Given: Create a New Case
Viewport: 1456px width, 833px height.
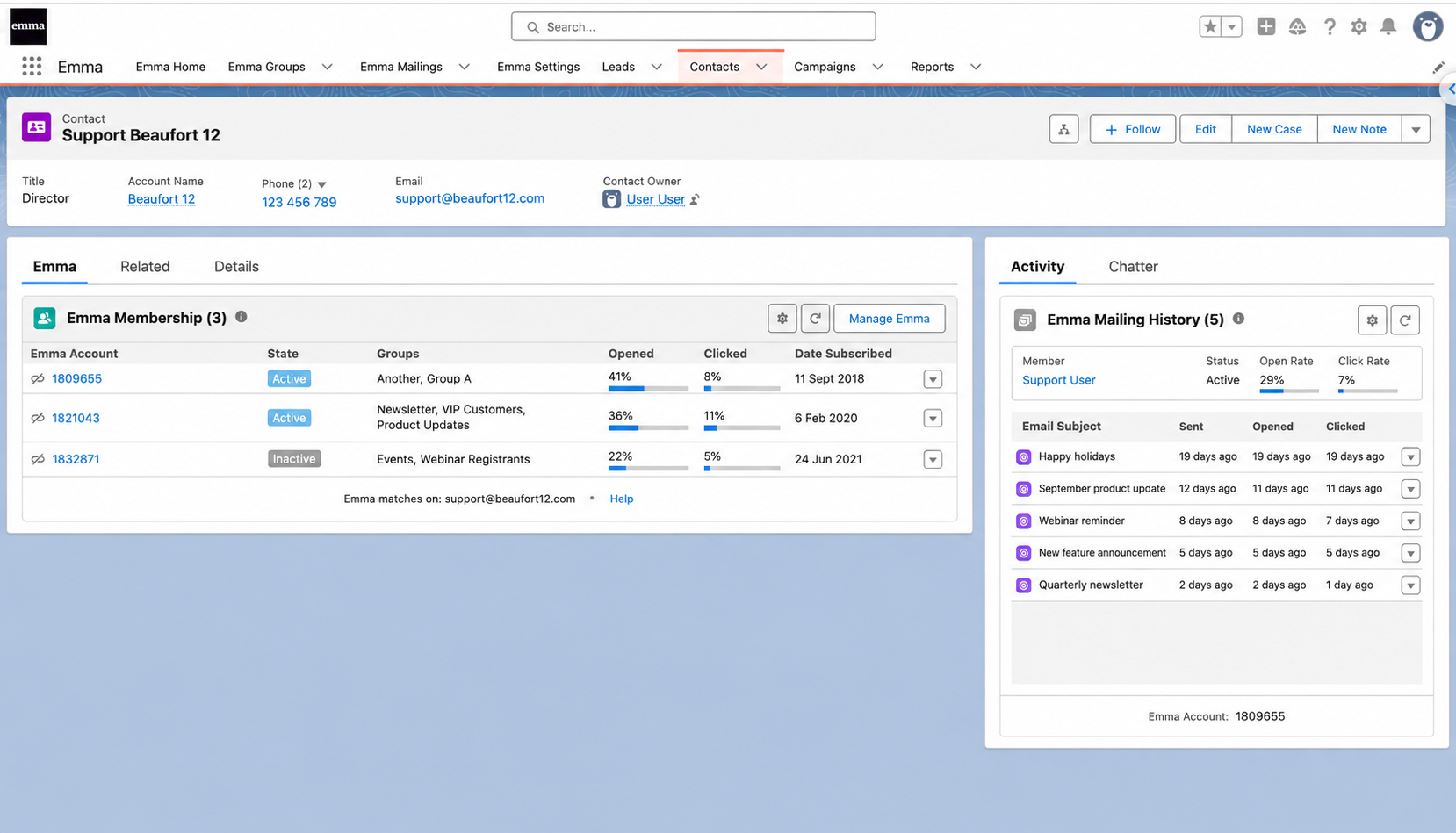Looking at the screenshot, I should click(1274, 129).
